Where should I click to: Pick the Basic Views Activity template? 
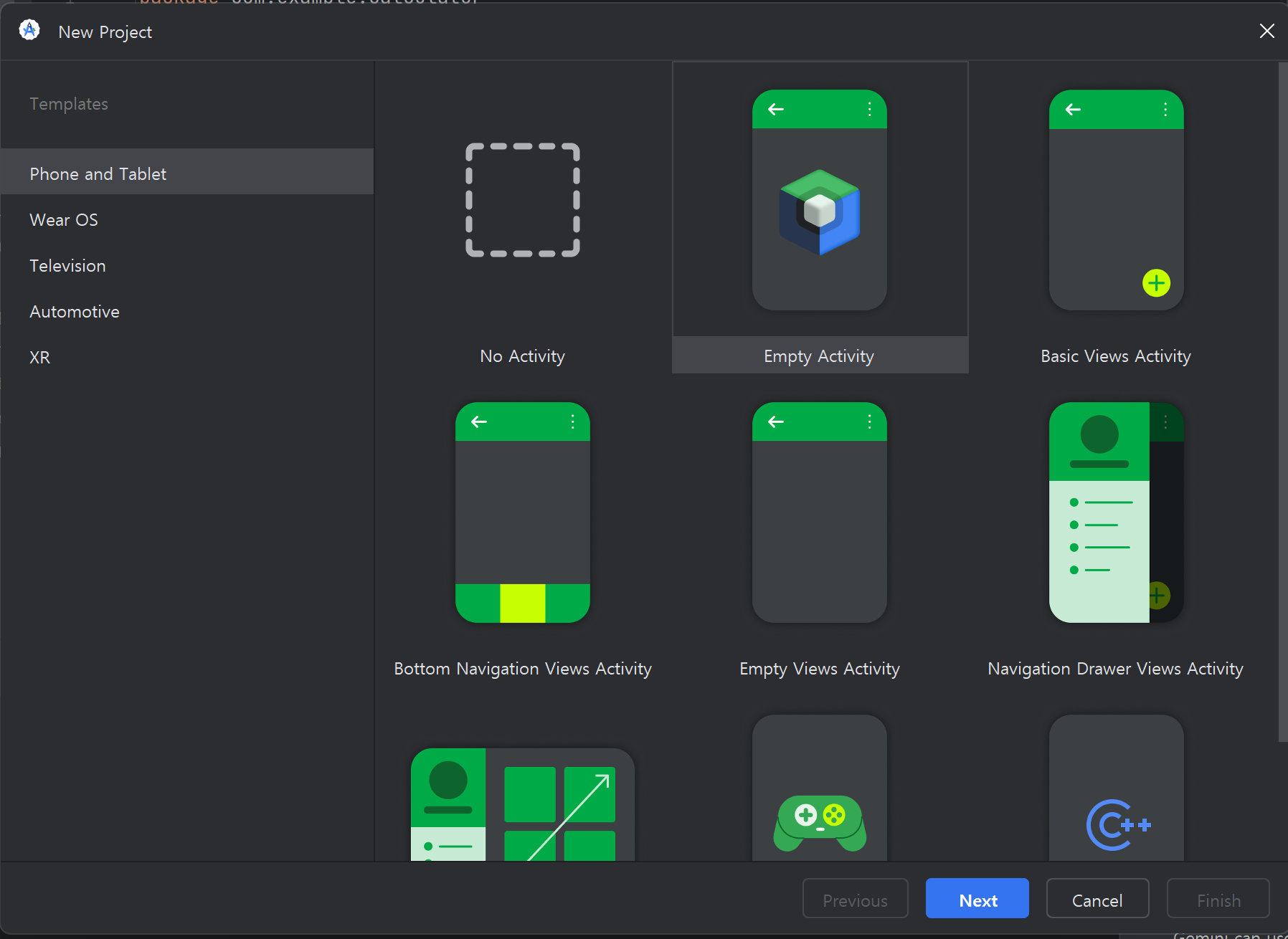tap(1117, 200)
